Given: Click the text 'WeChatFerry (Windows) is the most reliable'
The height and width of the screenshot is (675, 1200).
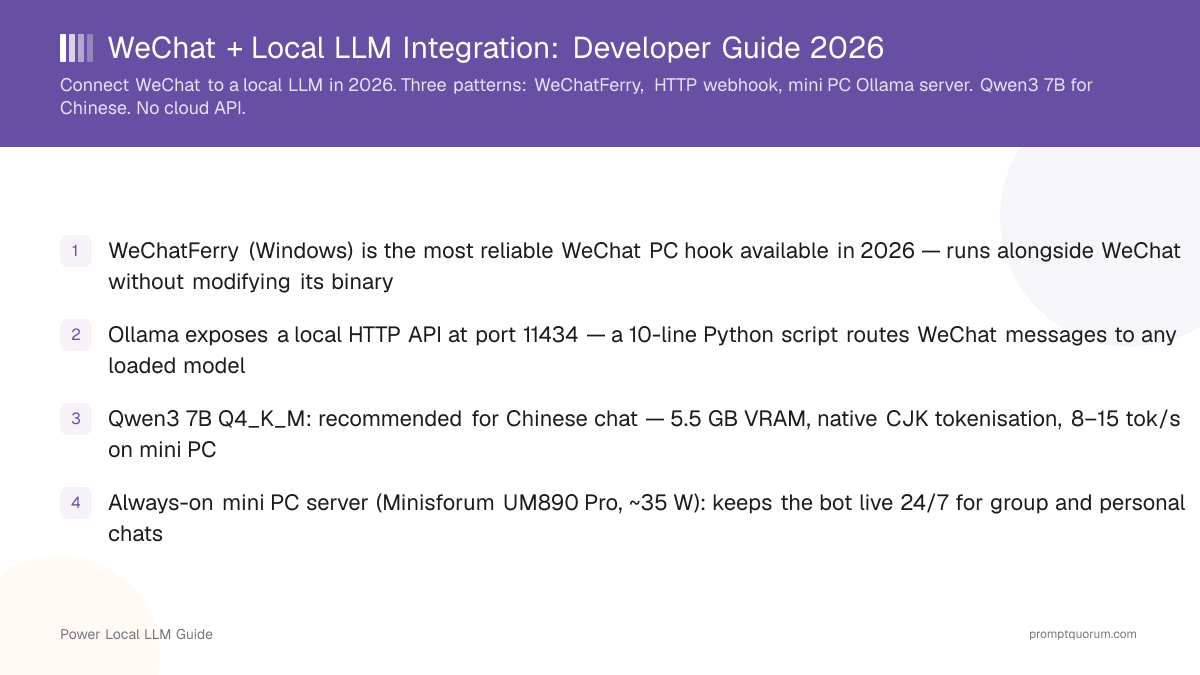Looking at the screenshot, I should [x=332, y=251].
